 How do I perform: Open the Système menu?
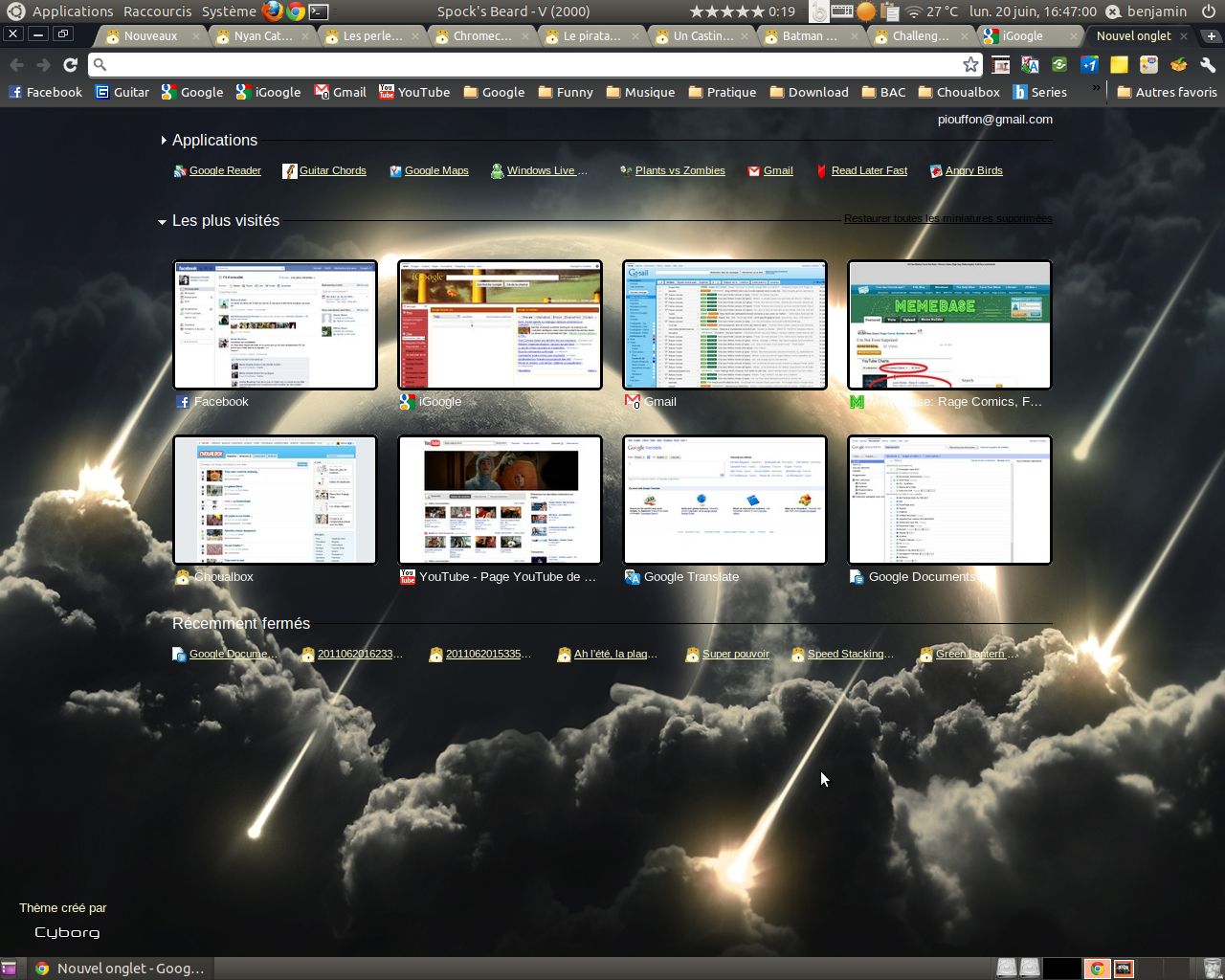pos(229,11)
